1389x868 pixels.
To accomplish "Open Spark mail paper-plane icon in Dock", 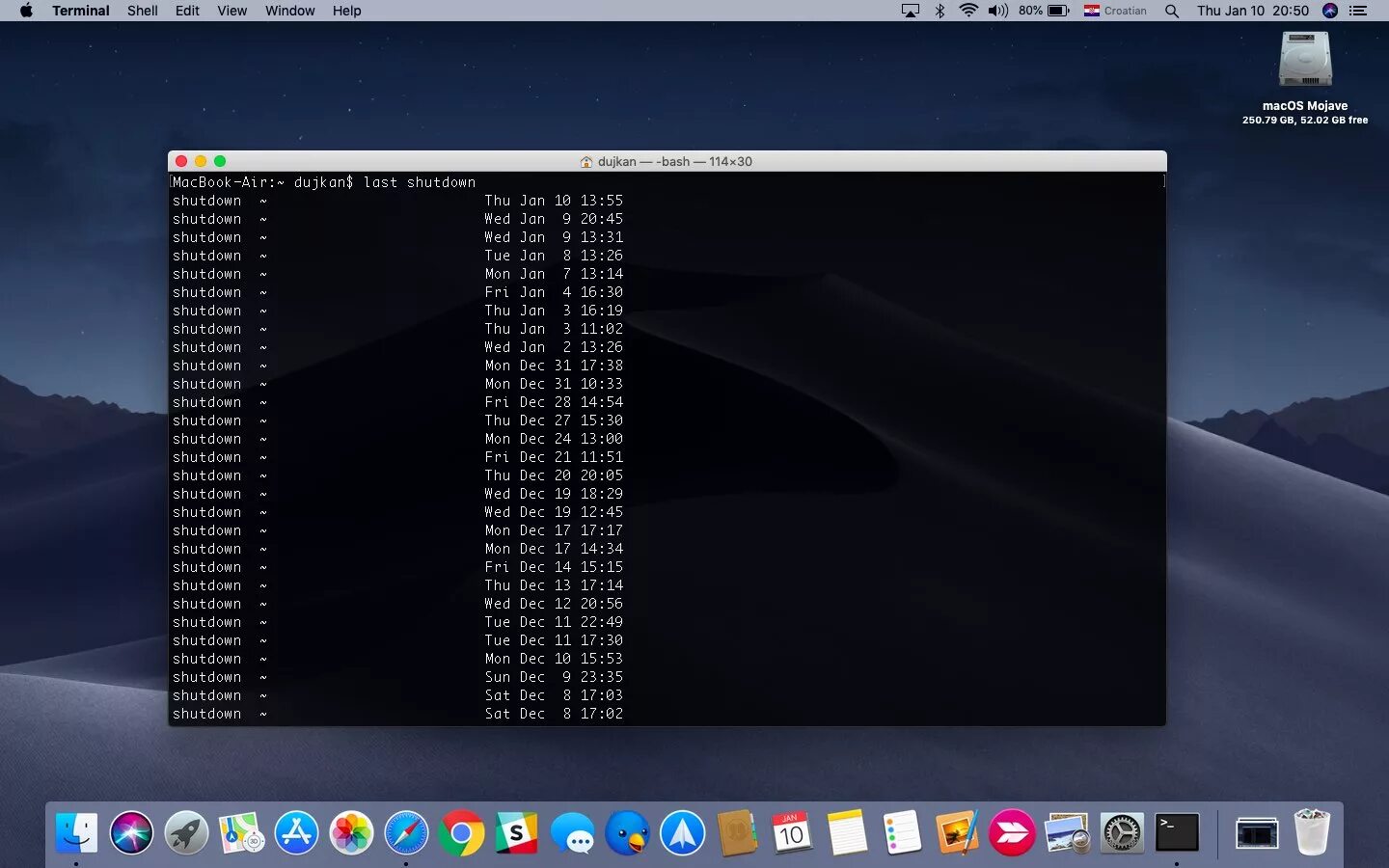I will [682, 832].
